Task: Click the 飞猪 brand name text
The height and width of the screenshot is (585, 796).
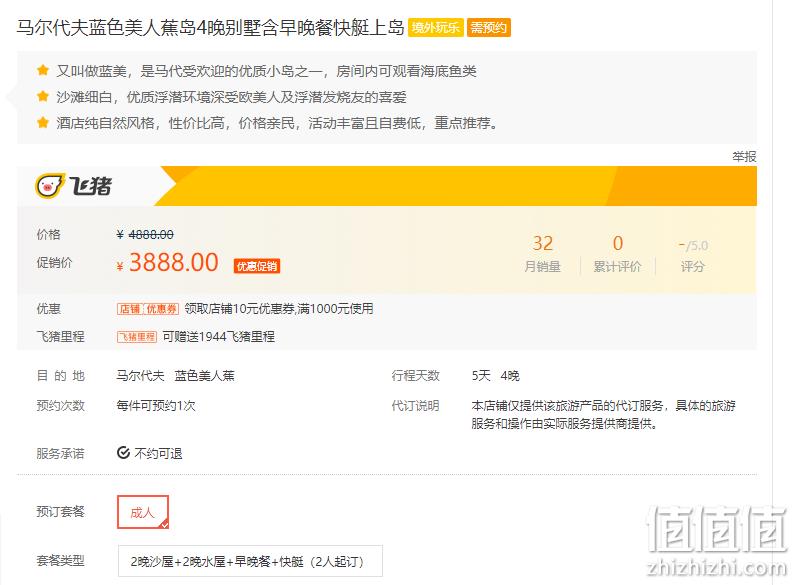Action: (90, 186)
